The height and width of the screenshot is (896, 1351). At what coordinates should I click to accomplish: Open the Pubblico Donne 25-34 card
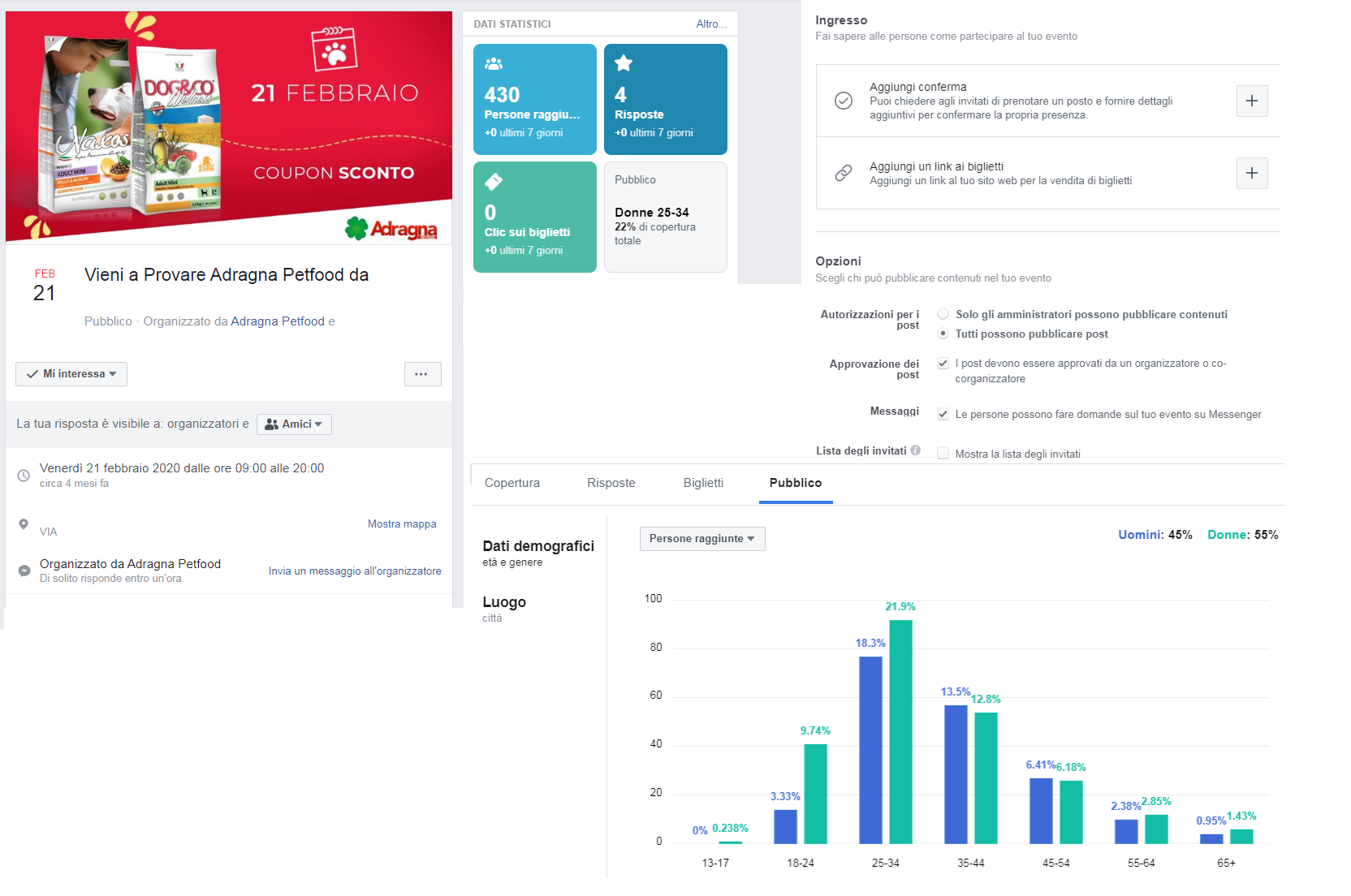pyautogui.click(x=666, y=217)
